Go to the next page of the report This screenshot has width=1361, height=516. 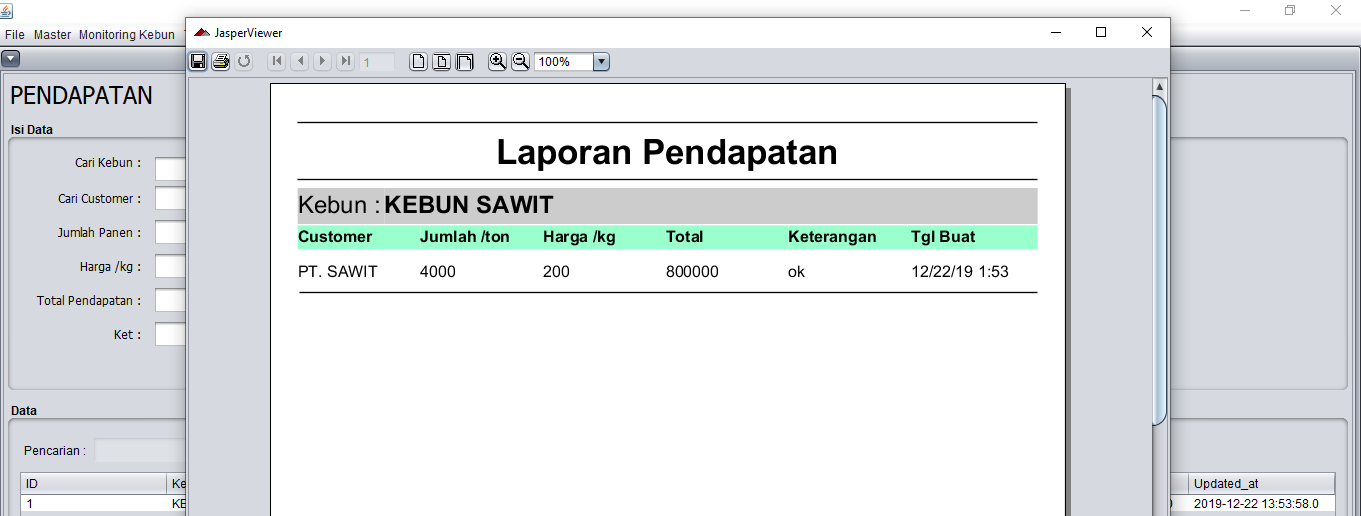[322, 62]
